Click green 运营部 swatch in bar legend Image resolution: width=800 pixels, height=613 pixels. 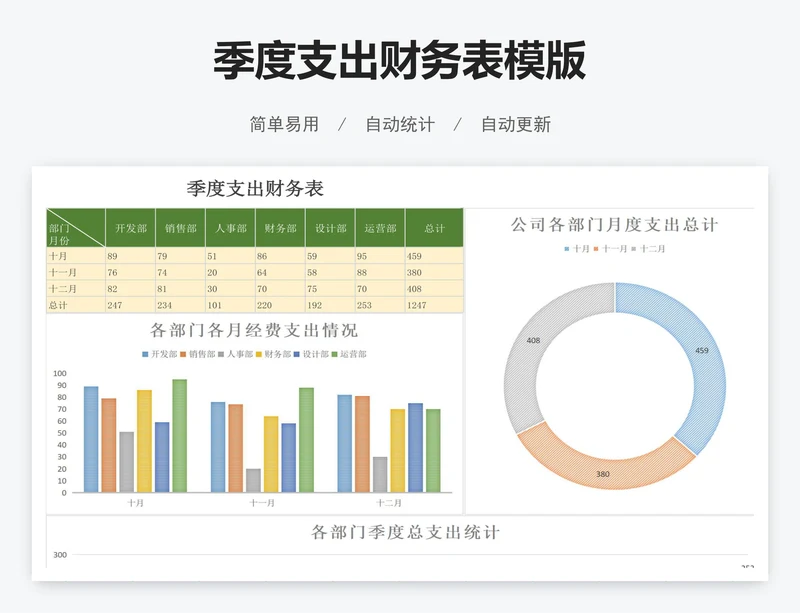[335, 354]
